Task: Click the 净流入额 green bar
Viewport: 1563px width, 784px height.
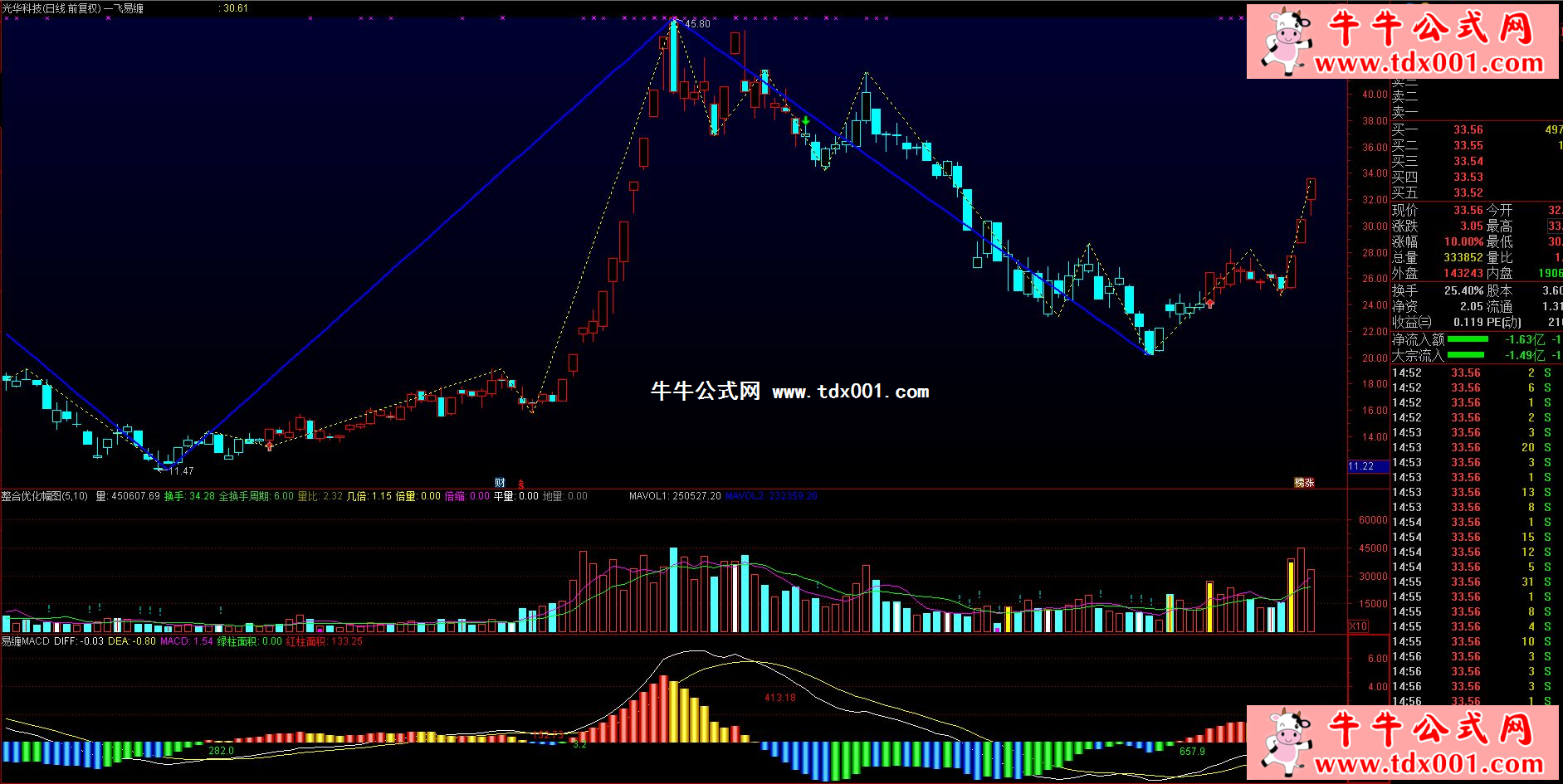Action: 1467,339
